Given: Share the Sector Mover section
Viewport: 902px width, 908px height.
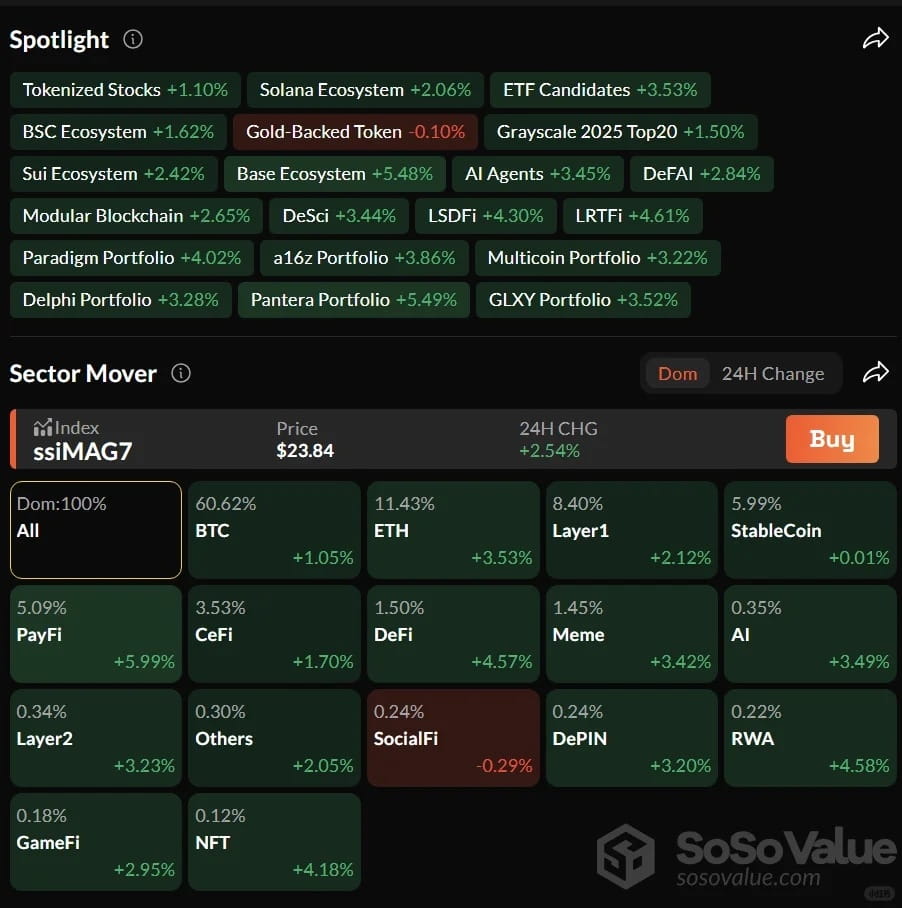Looking at the screenshot, I should click(875, 372).
